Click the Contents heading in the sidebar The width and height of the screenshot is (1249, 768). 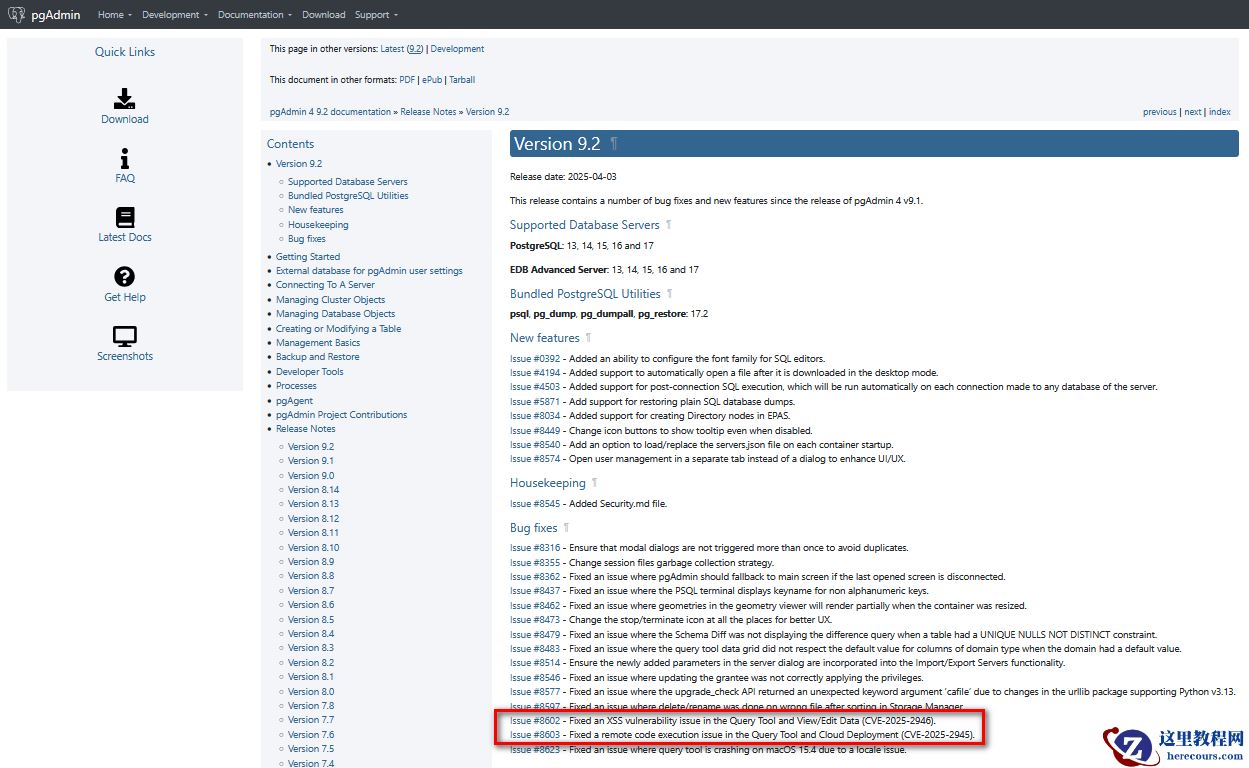[x=290, y=144]
